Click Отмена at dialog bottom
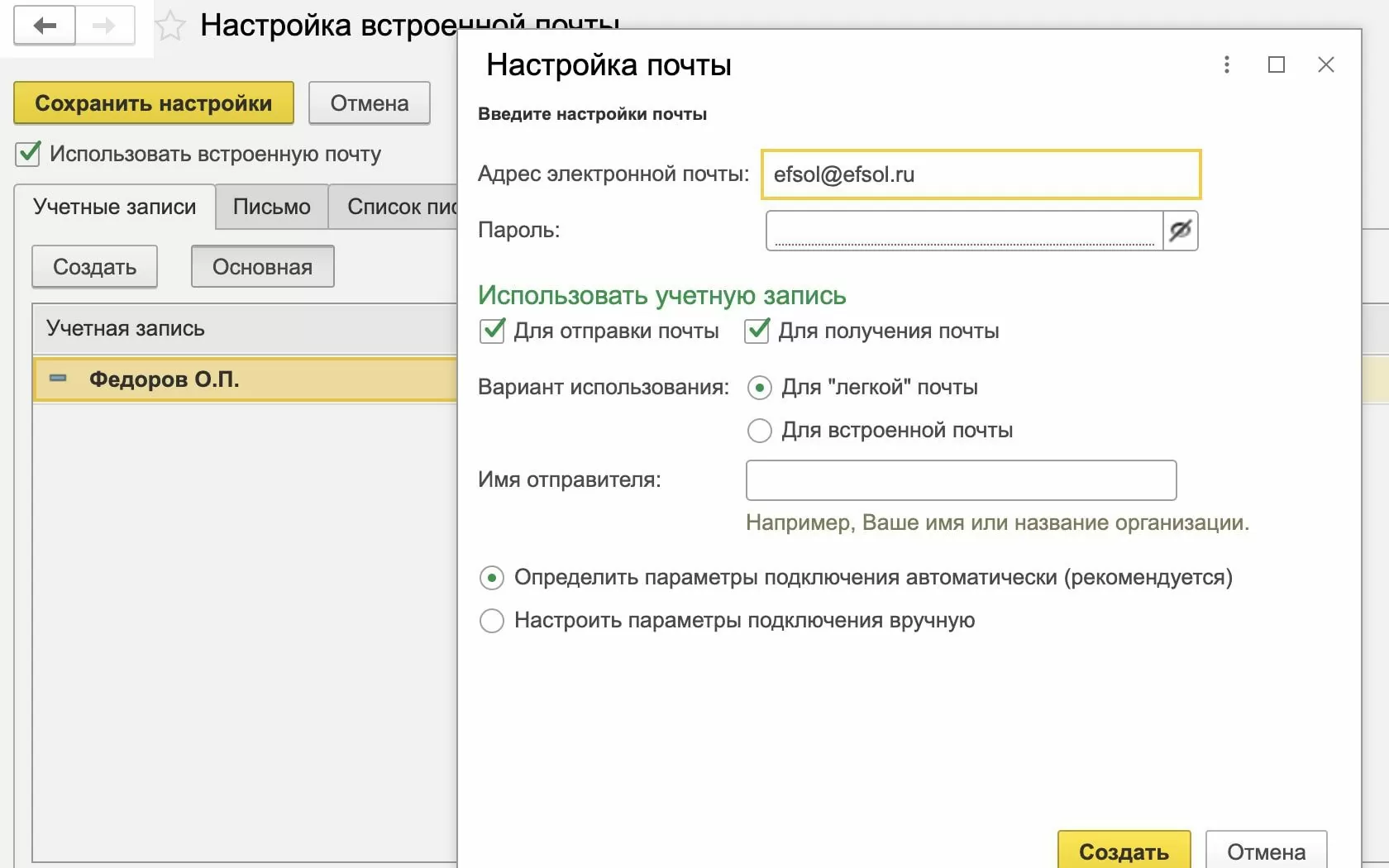Viewport: 1389px width, 868px height. (1267, 850)
